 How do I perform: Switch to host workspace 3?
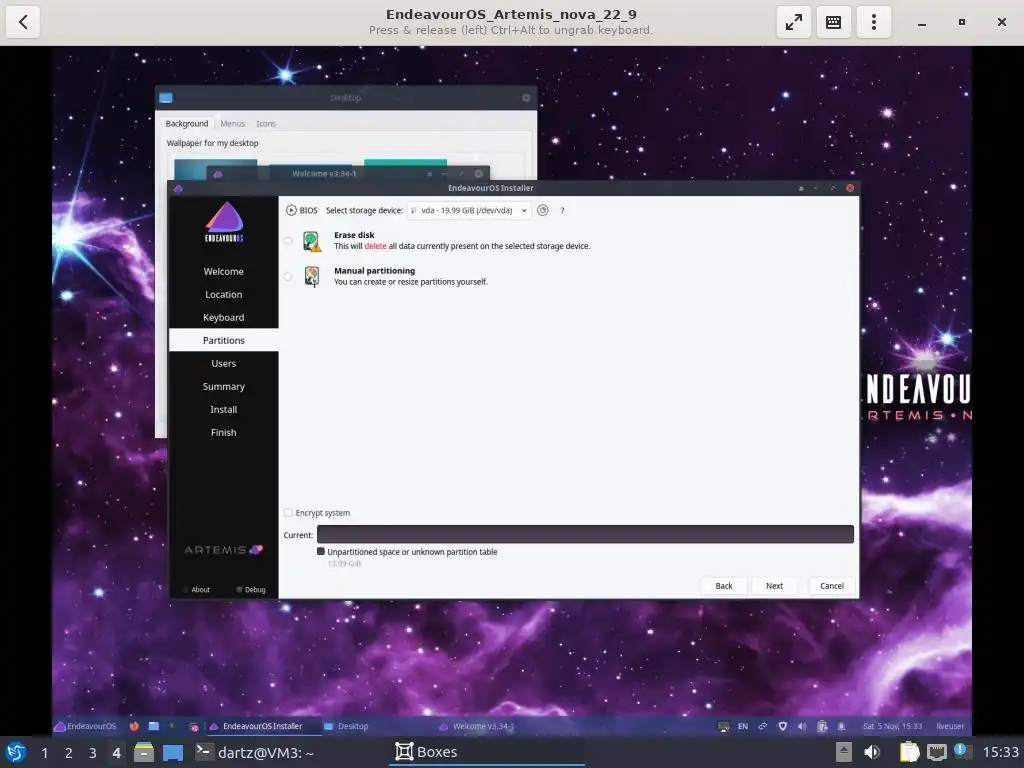coord(93,753)
